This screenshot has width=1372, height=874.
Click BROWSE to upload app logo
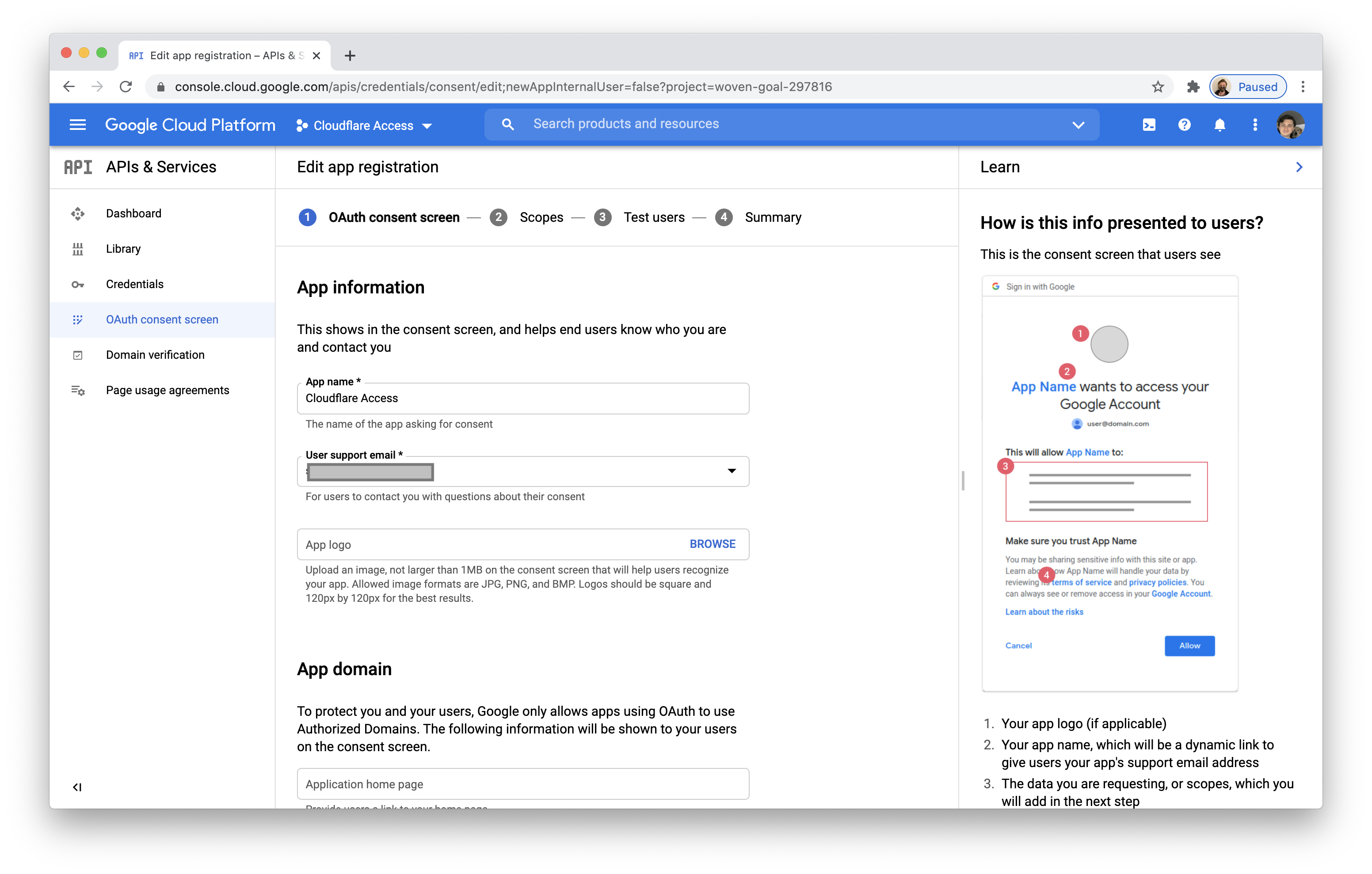712,543
